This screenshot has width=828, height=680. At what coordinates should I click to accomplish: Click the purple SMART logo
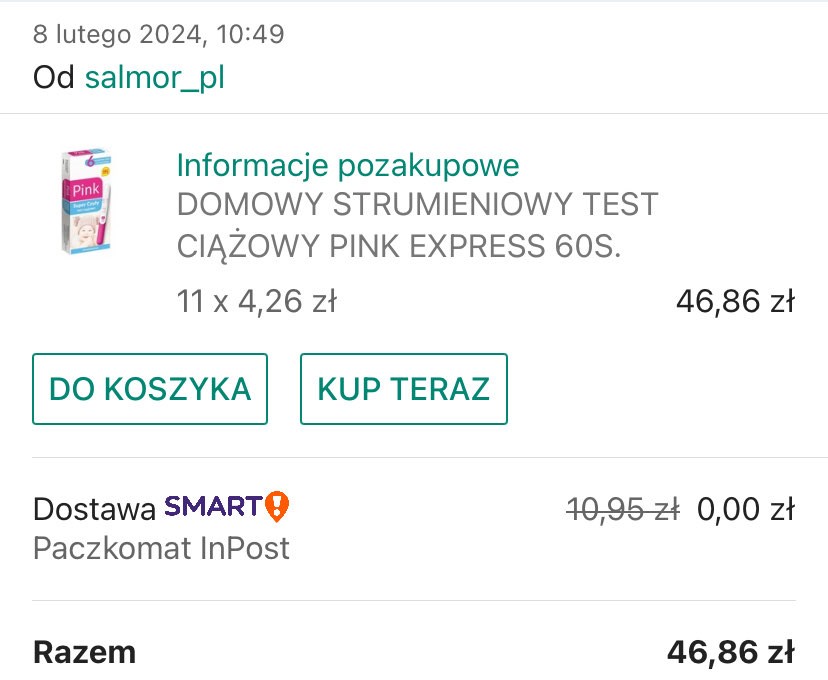point(212,507)
